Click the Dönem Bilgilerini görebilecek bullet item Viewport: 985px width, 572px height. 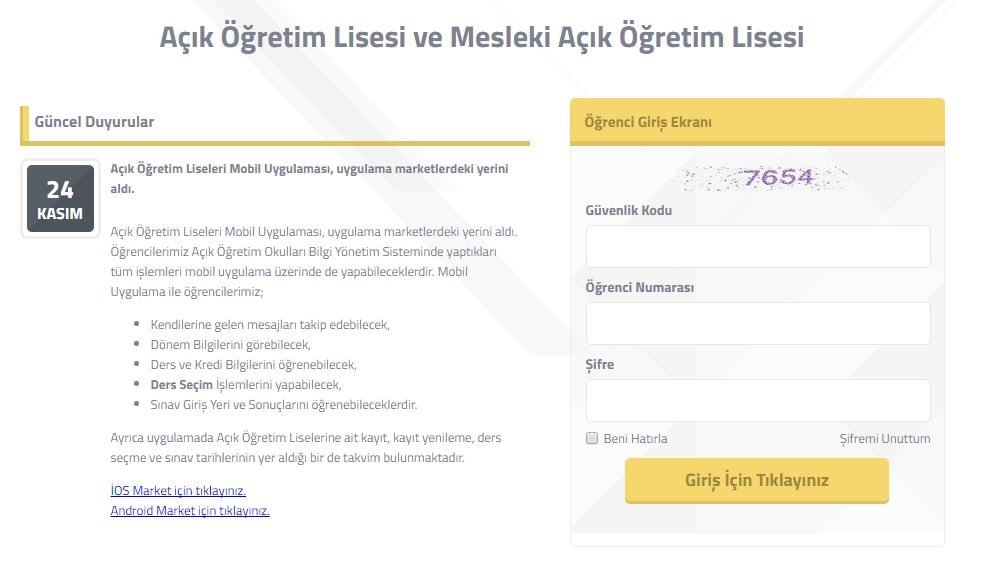click(231, 344)
